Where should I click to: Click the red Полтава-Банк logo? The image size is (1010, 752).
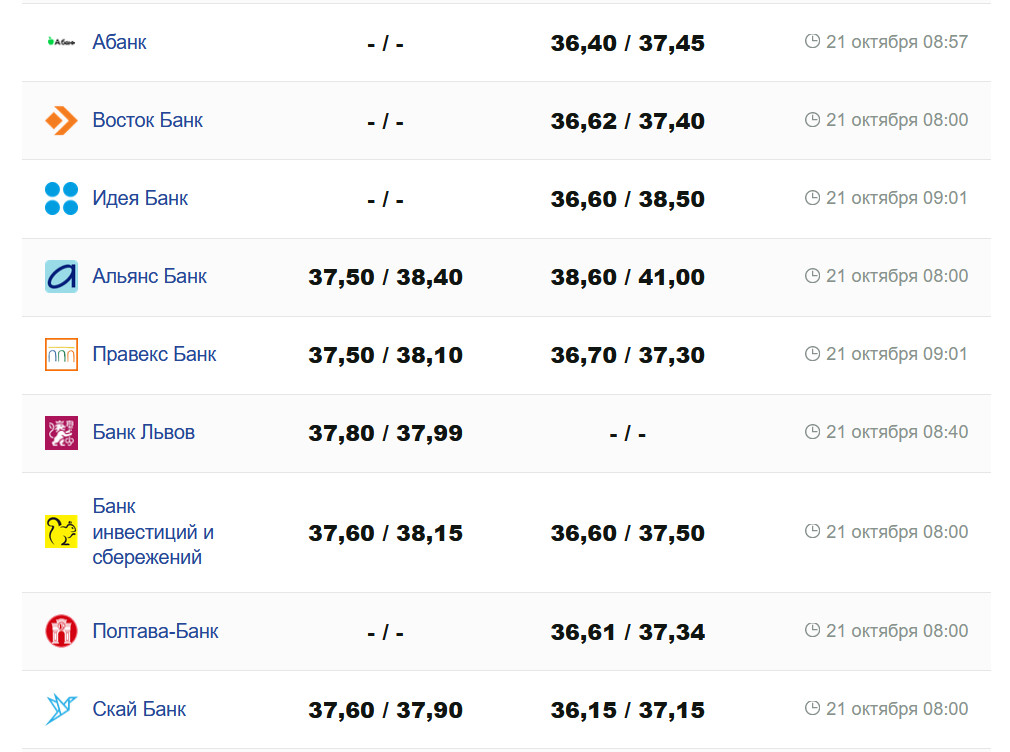61,631
